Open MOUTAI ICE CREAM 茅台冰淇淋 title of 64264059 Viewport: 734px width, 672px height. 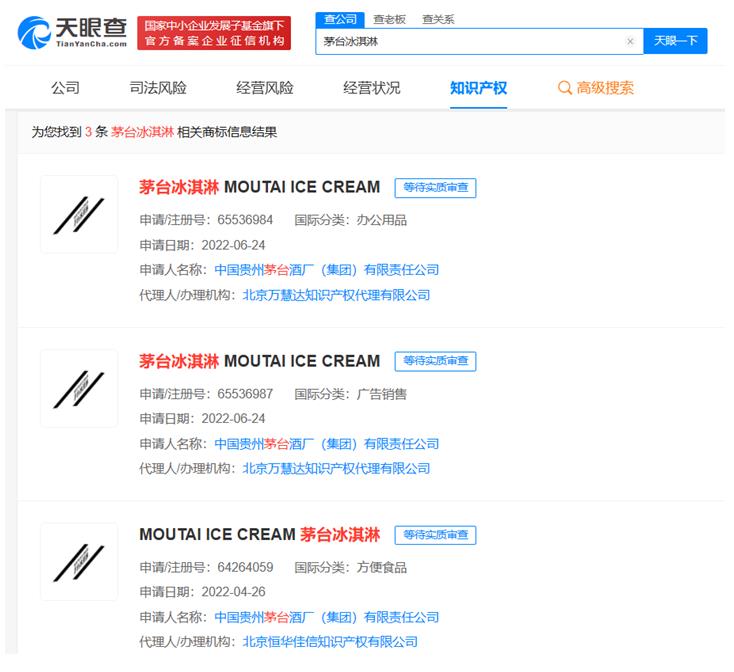(x=259, y=534)
